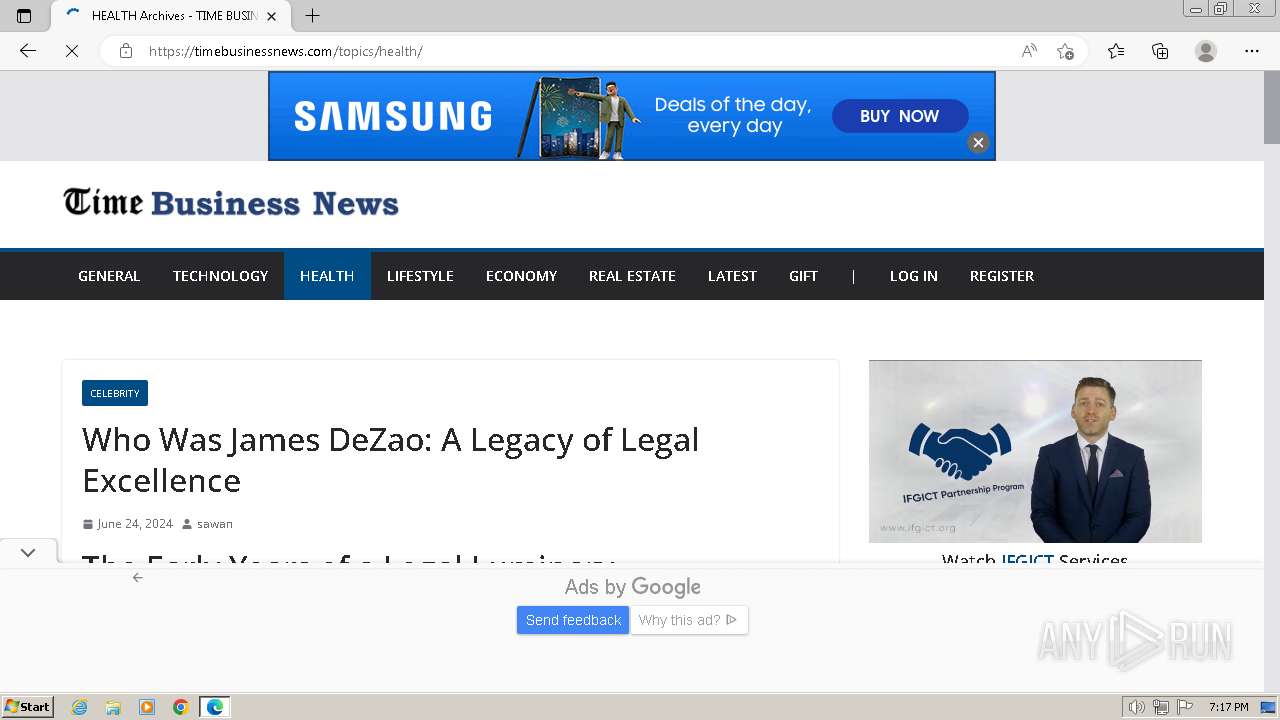Click the show desktop tray icon
Image resolution: width=1280 pixels, height=720 pixels.
tap(1269, 707)
